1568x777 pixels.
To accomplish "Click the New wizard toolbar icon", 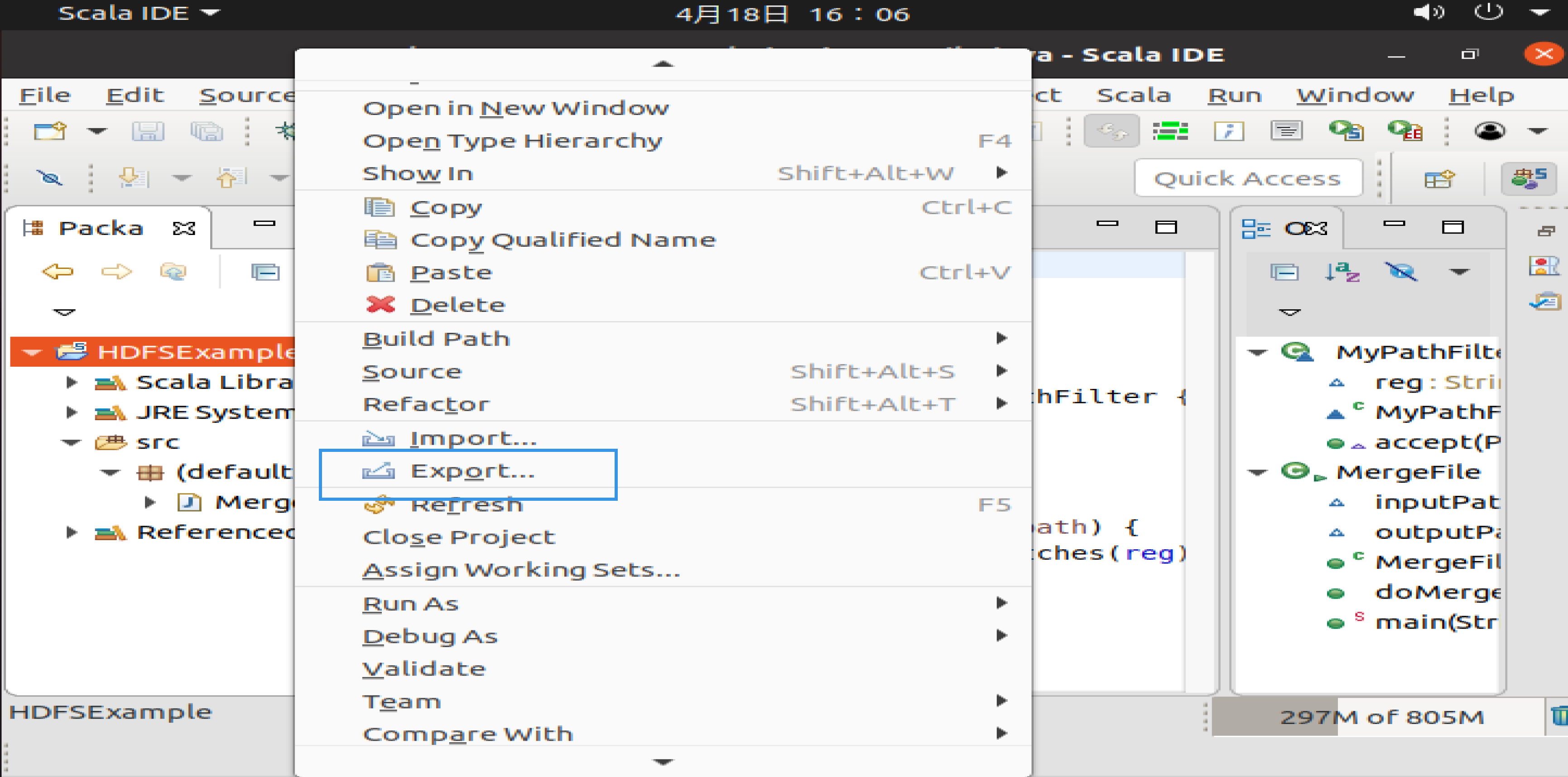I will tap(50, 131).
